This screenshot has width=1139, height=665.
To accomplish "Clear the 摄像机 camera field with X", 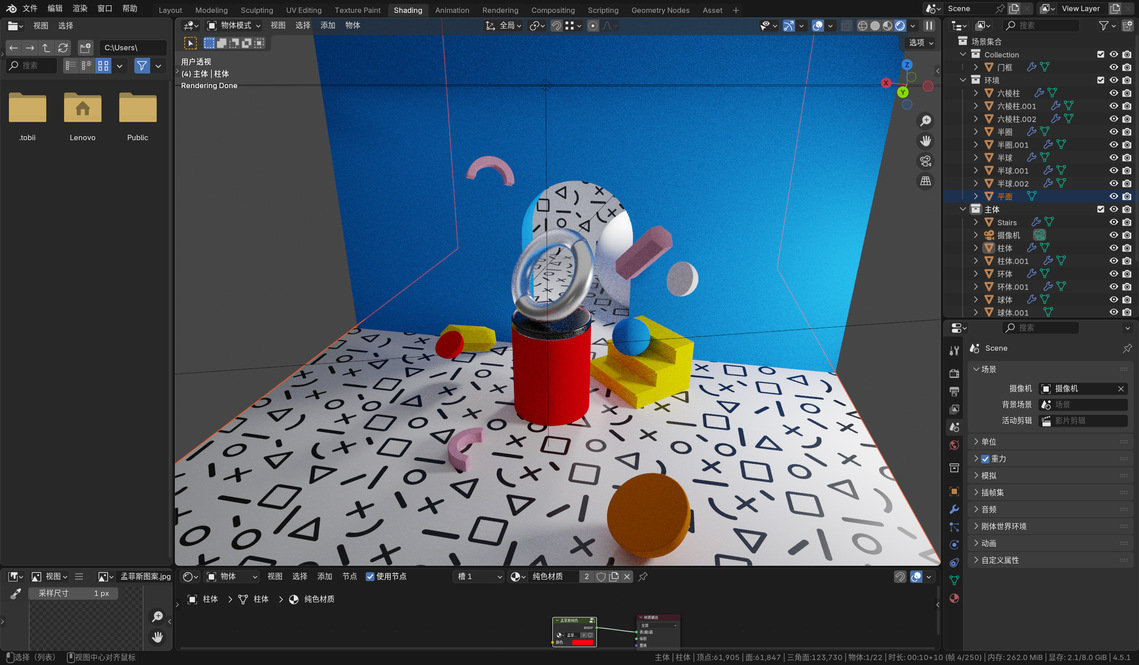I will (x=1121, y=389).
